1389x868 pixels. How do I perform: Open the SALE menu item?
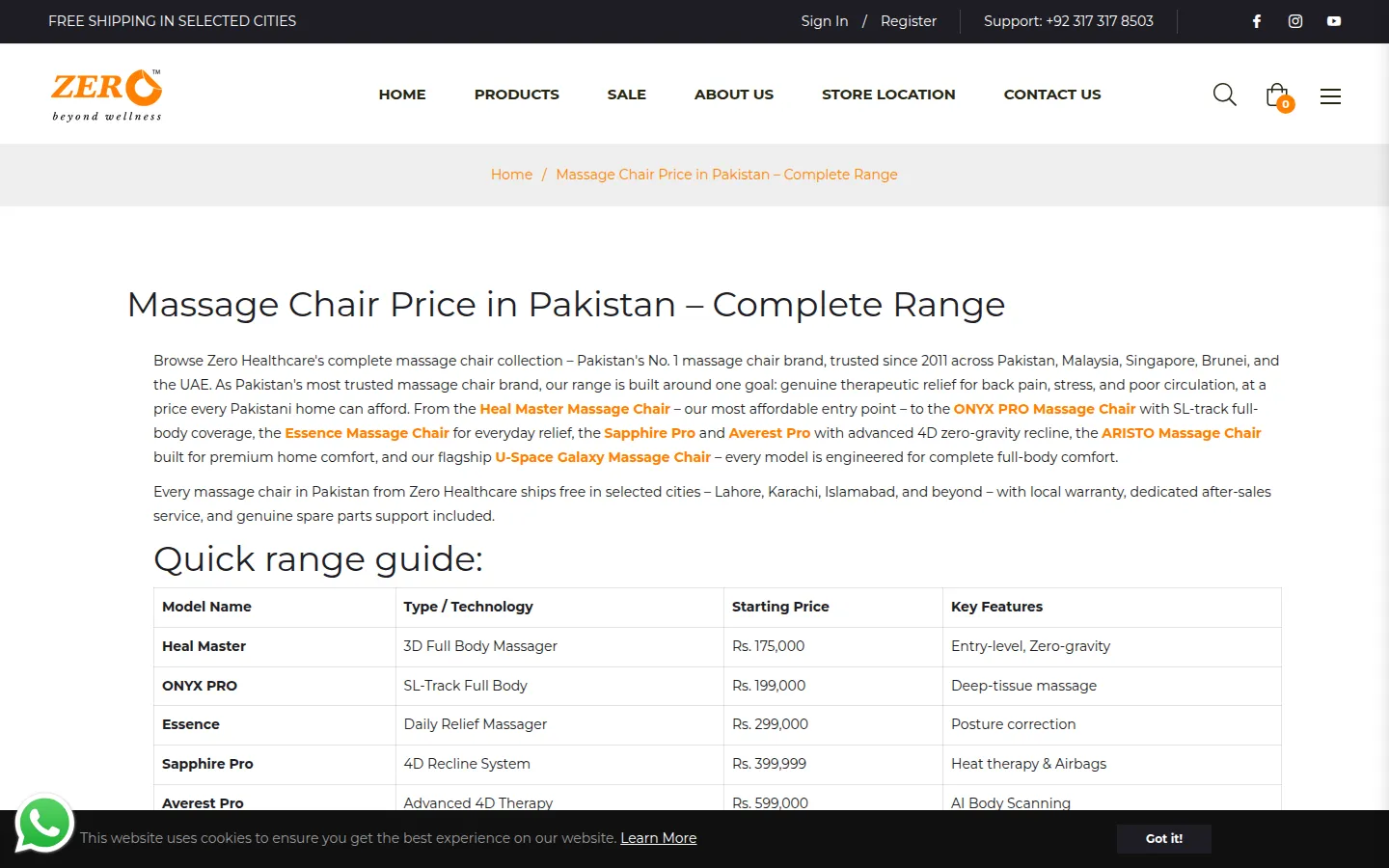tap(627, 95)
